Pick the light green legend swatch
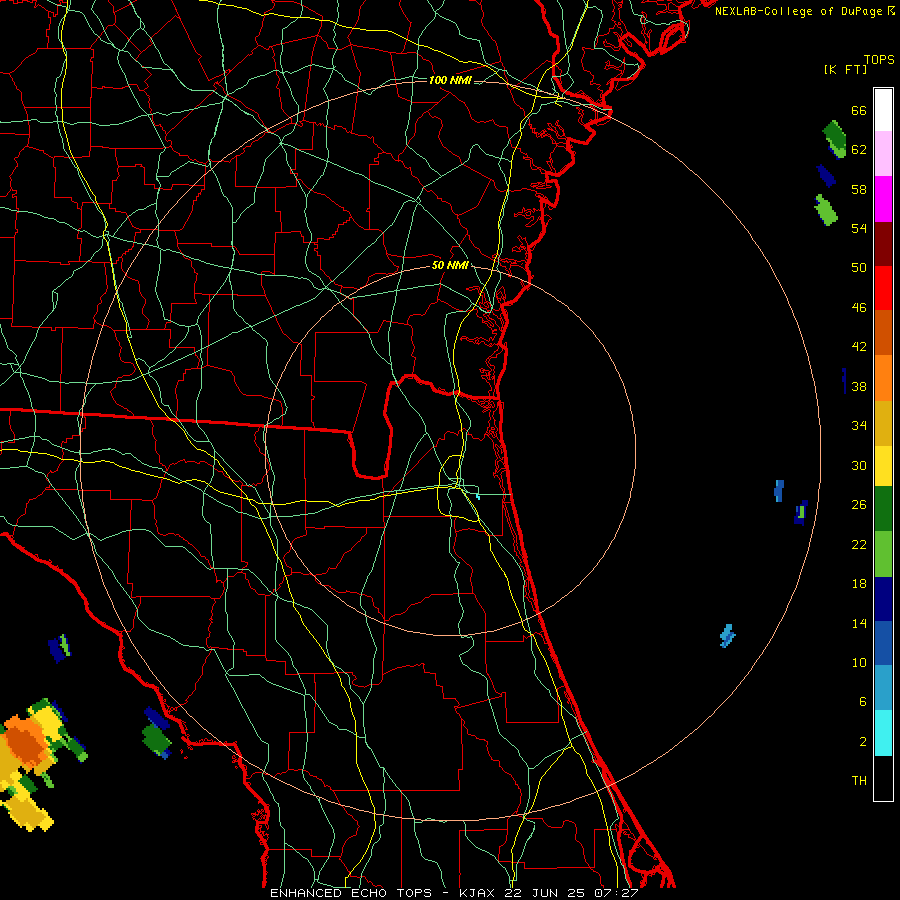 tap(883, 554)
